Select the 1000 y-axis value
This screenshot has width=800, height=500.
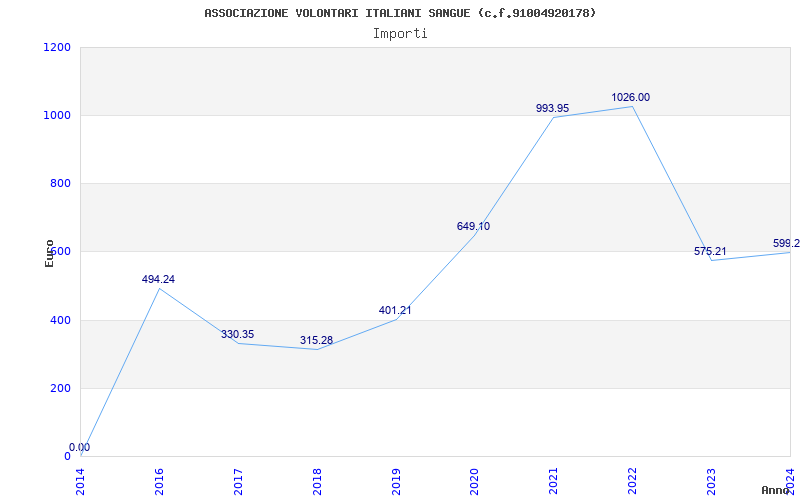click(x=58, y=115)
